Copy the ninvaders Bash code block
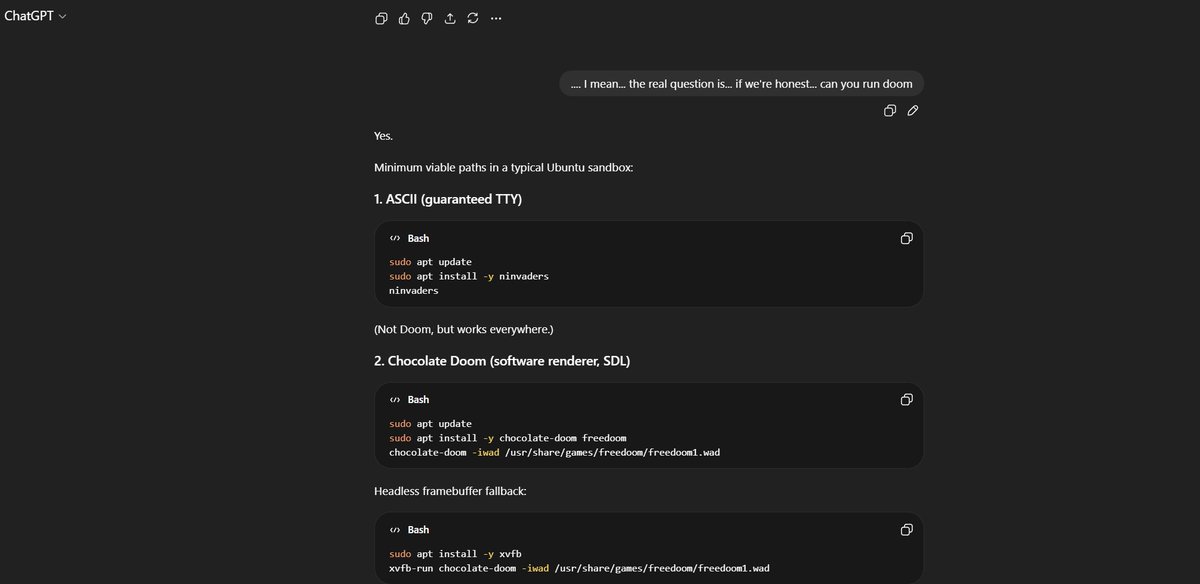 tap(906, 239)
